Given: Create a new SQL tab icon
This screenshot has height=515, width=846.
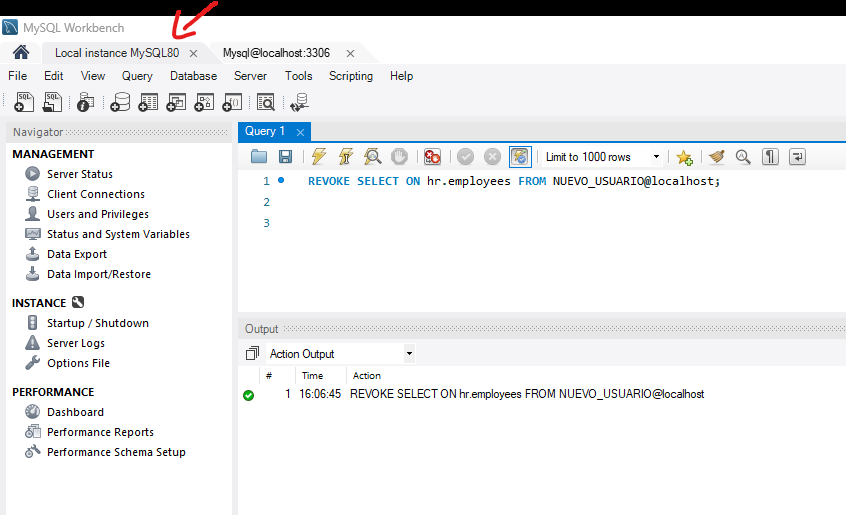Looking at the screenshot, I should 23,102.
